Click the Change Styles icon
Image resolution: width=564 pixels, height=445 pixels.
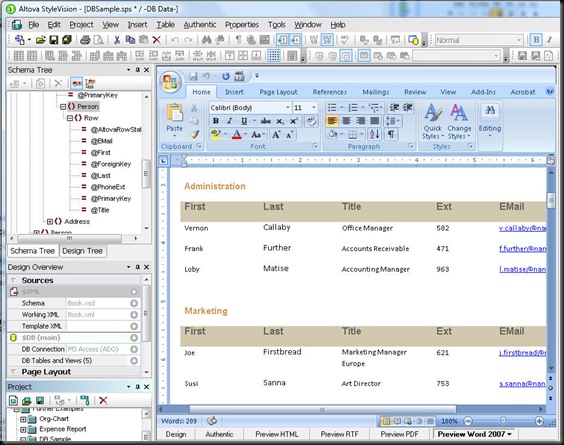[459, 122]
